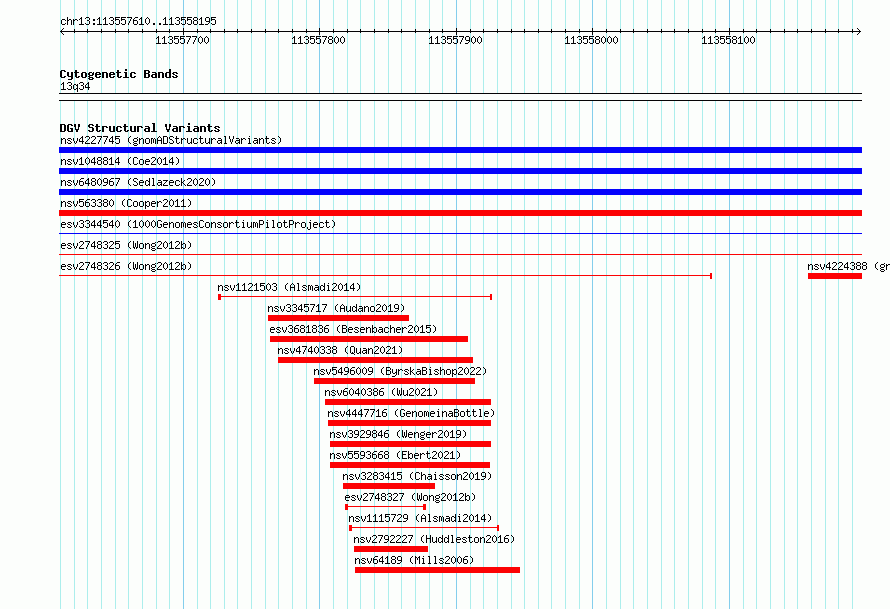The width and height of the screenshot is (890, 609).
Task: Select nsv6040386 Wu2021 label
Action: 381,392
